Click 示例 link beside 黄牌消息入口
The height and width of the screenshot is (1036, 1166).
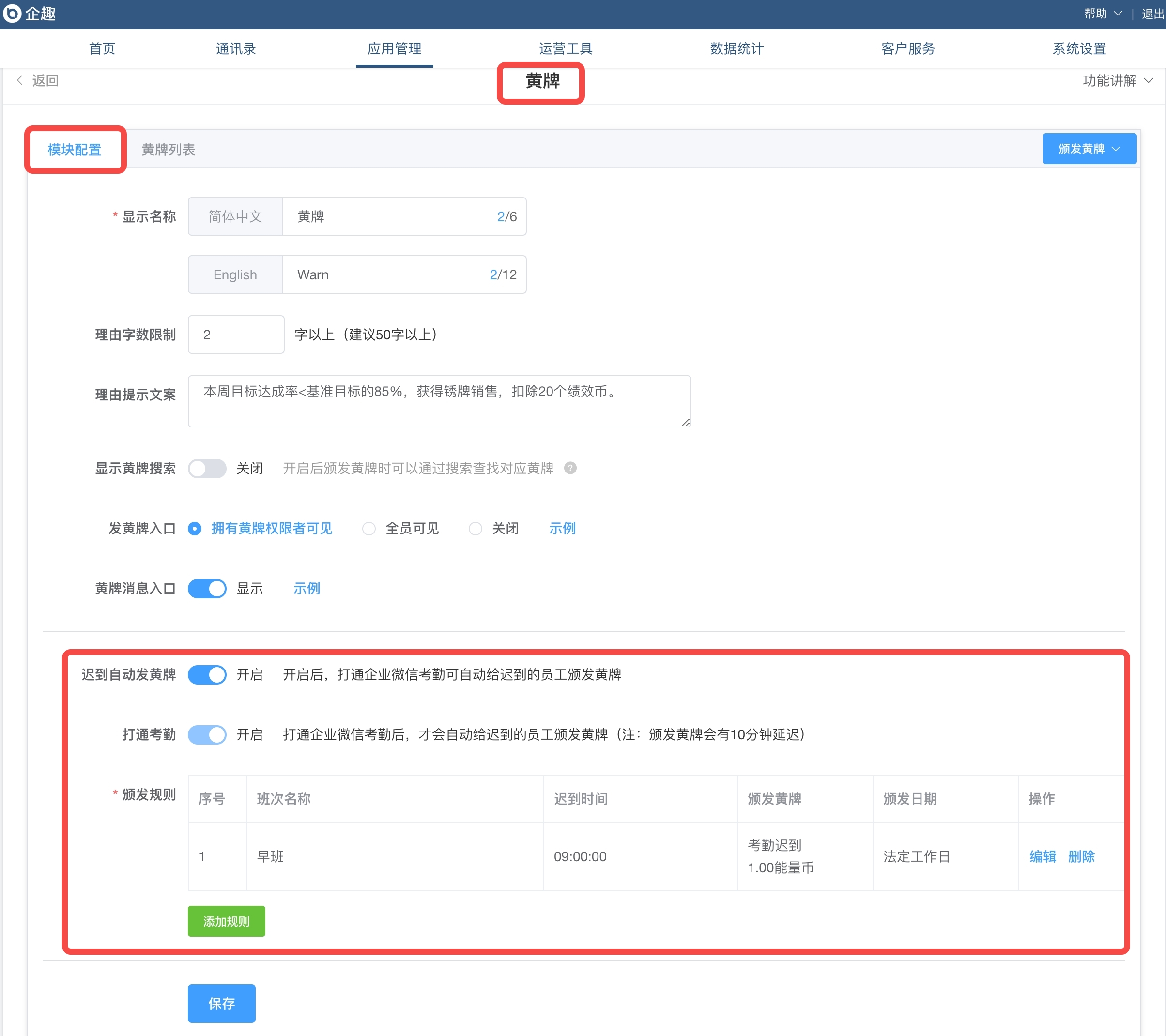[x=307, y=588]
